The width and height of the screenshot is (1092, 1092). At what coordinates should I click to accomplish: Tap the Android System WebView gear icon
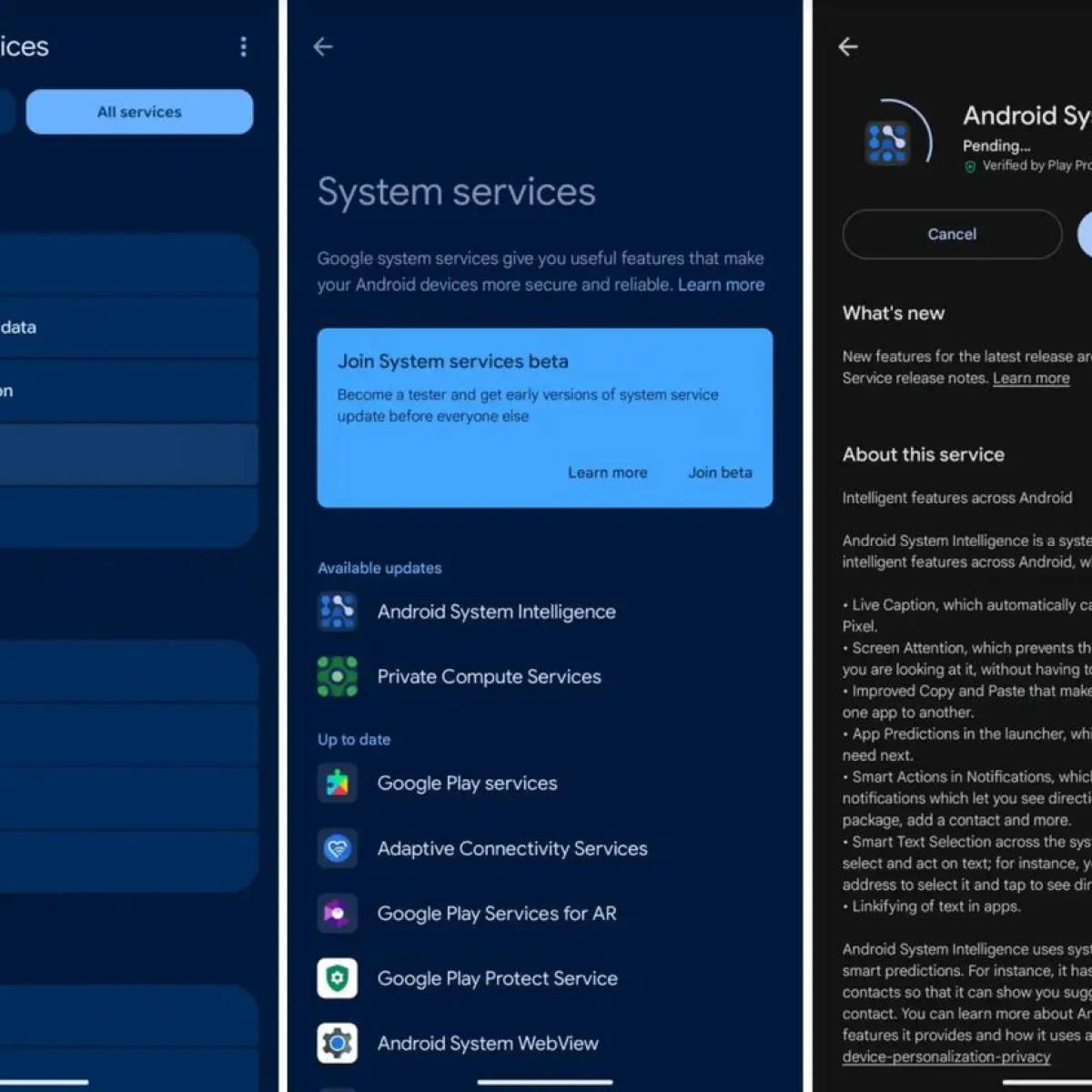[x=338, y=1044]
